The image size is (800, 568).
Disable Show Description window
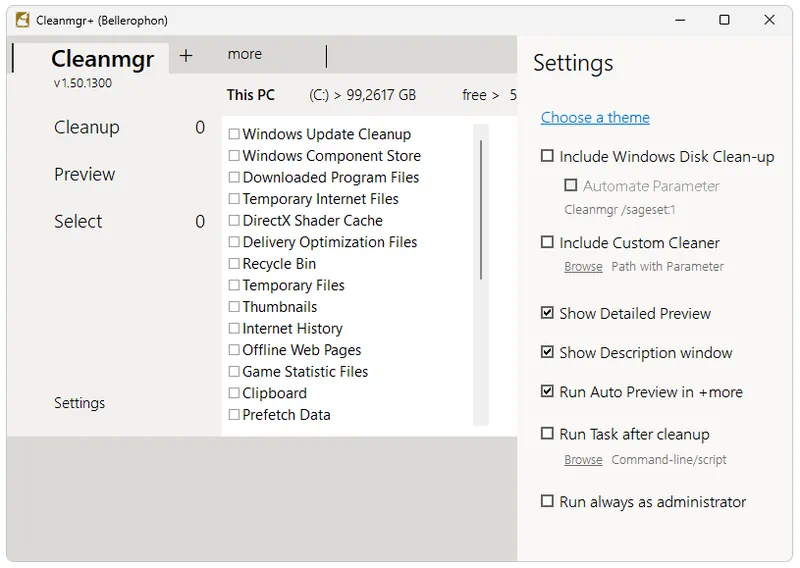[547, 352]
